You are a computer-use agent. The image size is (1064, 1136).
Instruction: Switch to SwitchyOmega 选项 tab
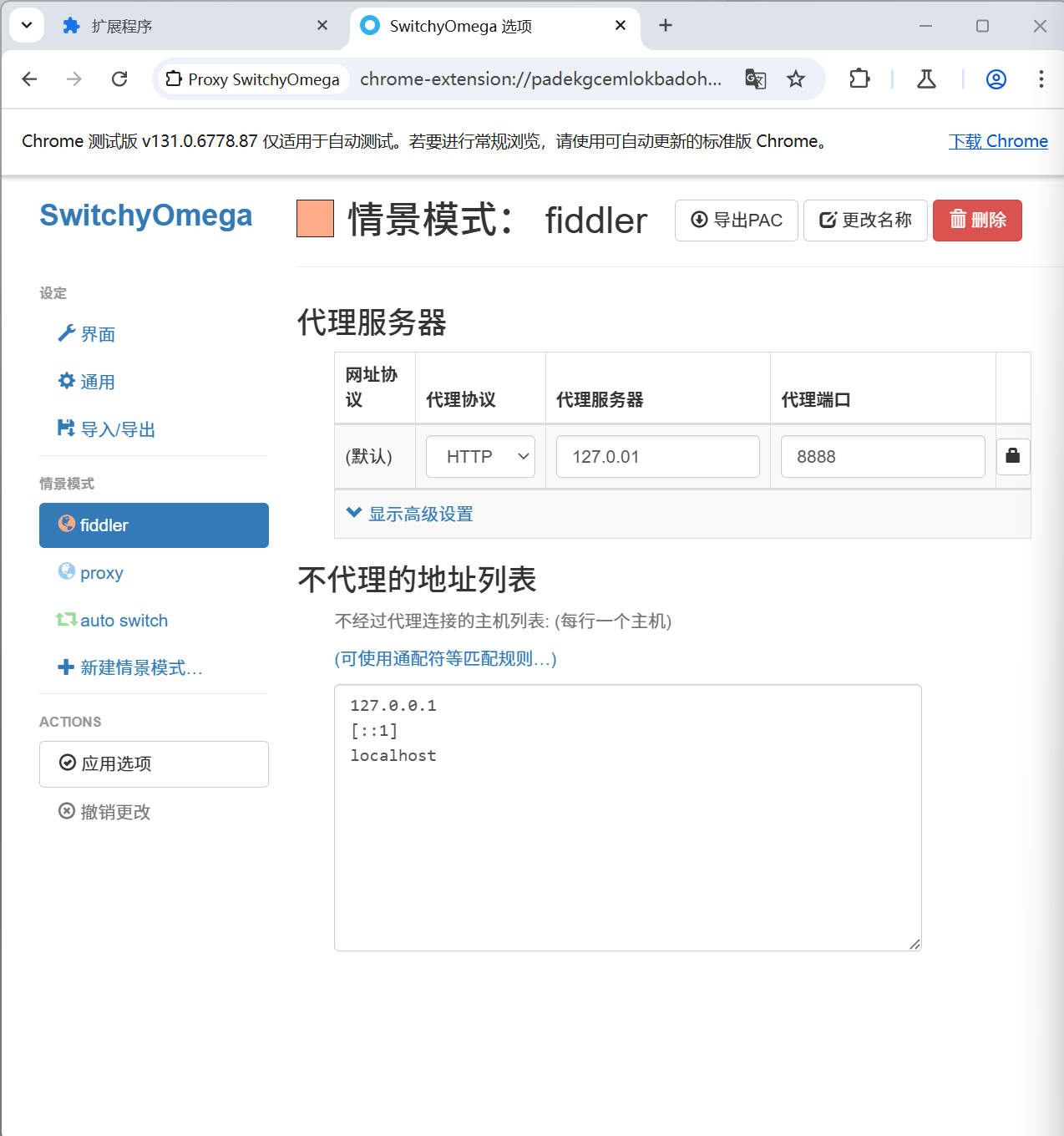[495, 26]
